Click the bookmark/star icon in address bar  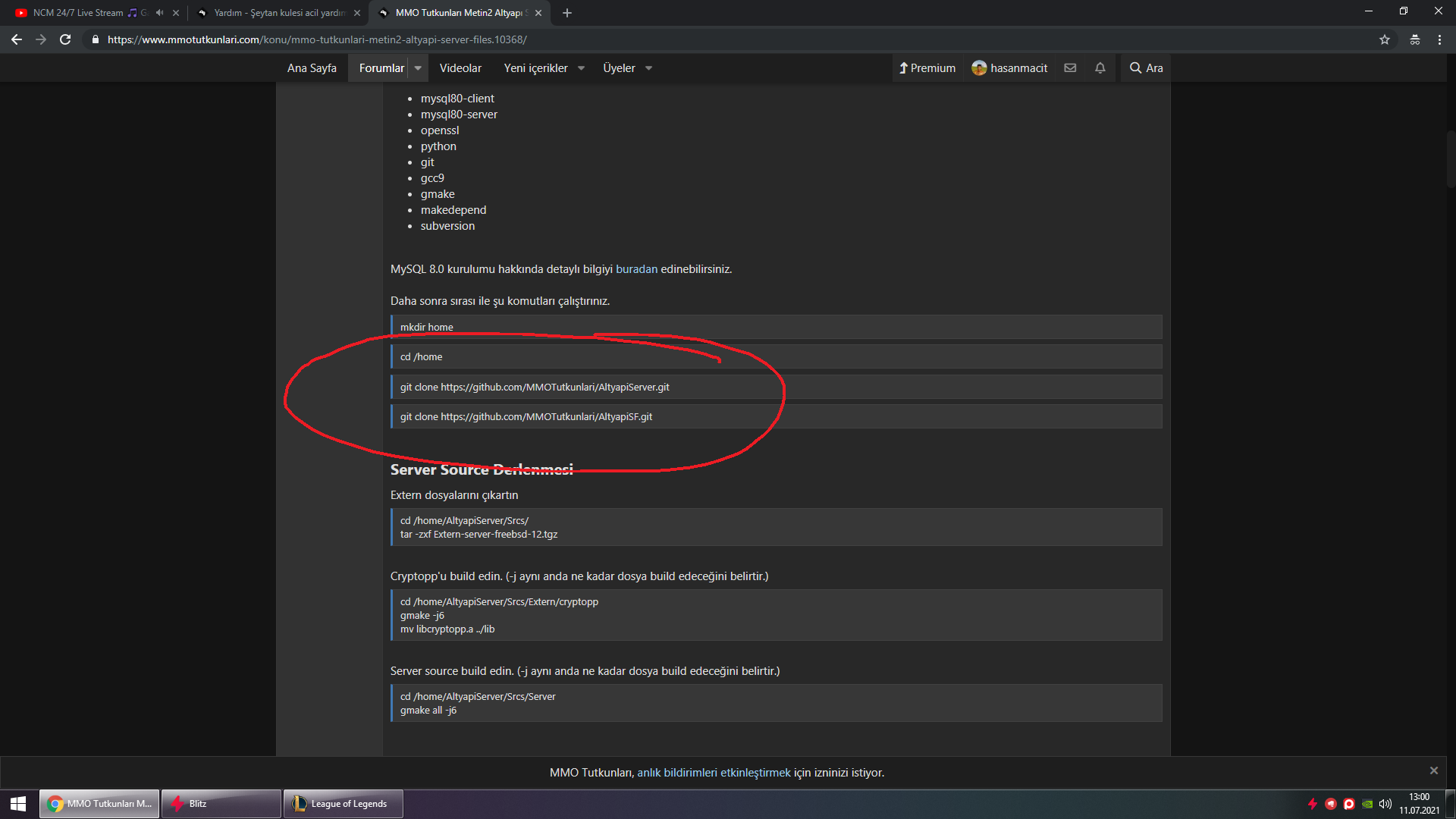click(1385, 39)
